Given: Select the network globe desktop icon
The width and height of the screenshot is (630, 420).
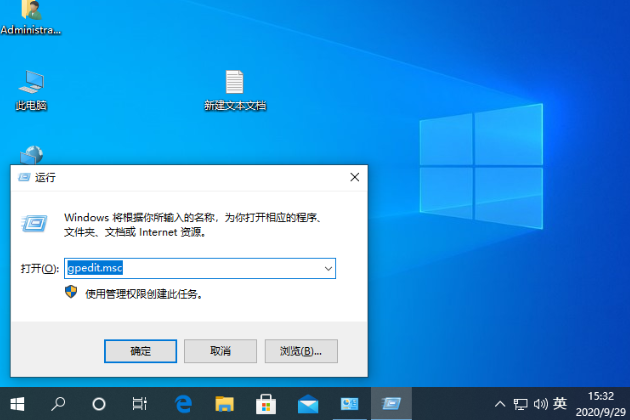Looking at the screenshot, I should 31,155.
